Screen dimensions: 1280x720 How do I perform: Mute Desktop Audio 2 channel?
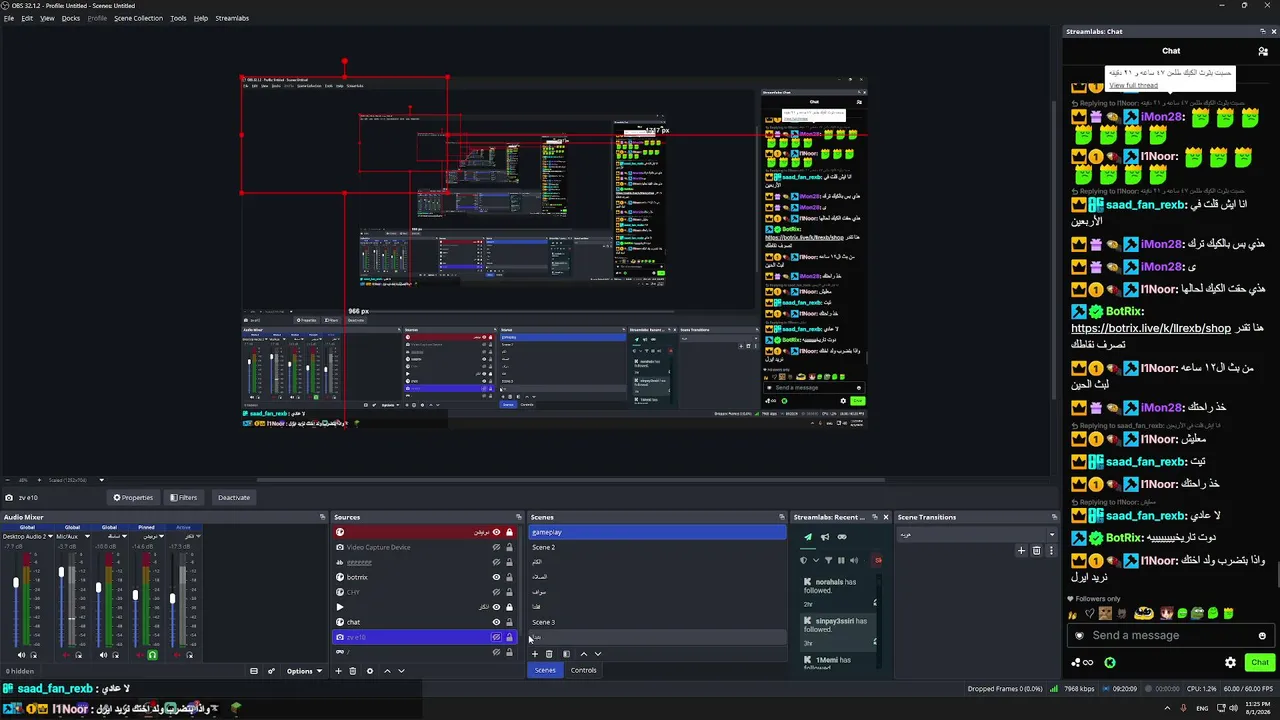tap(21, 655)
